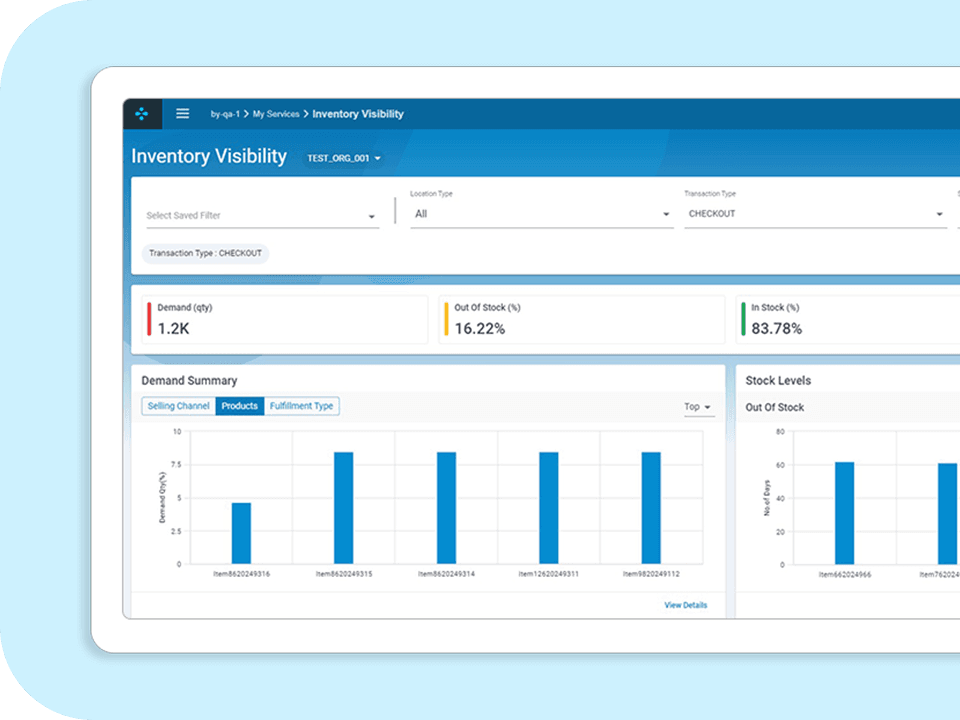960x720 pixels.
Task: Switch to the Products tab
Action: pyautogui.click(x=240, y=406)
